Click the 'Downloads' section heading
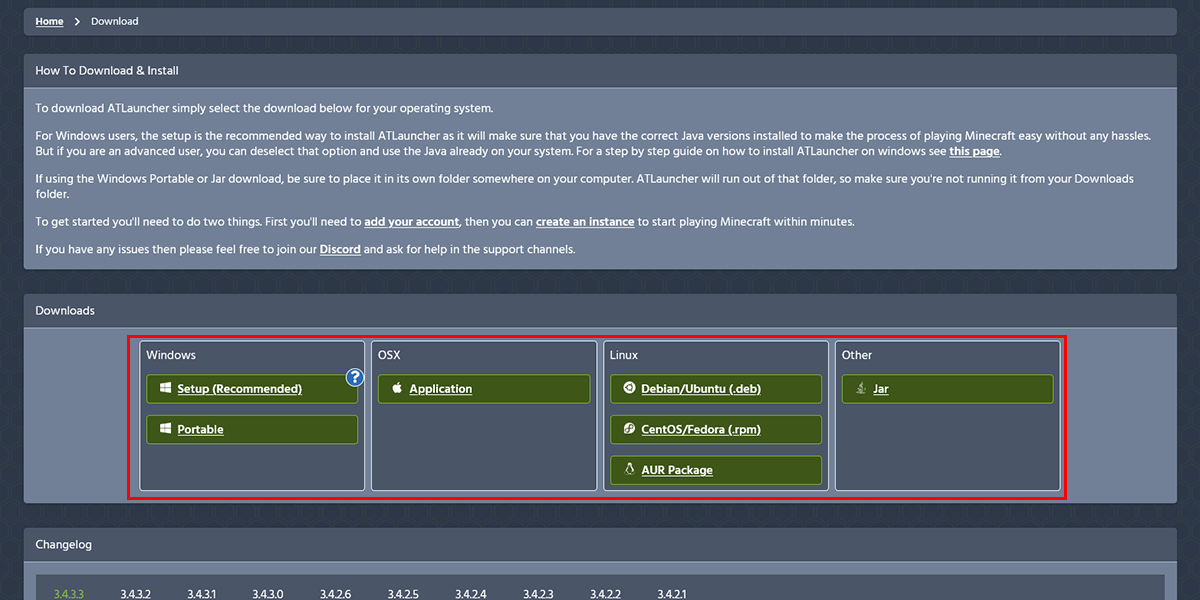This screenshot has height=600, width=1200. [65, 311]
